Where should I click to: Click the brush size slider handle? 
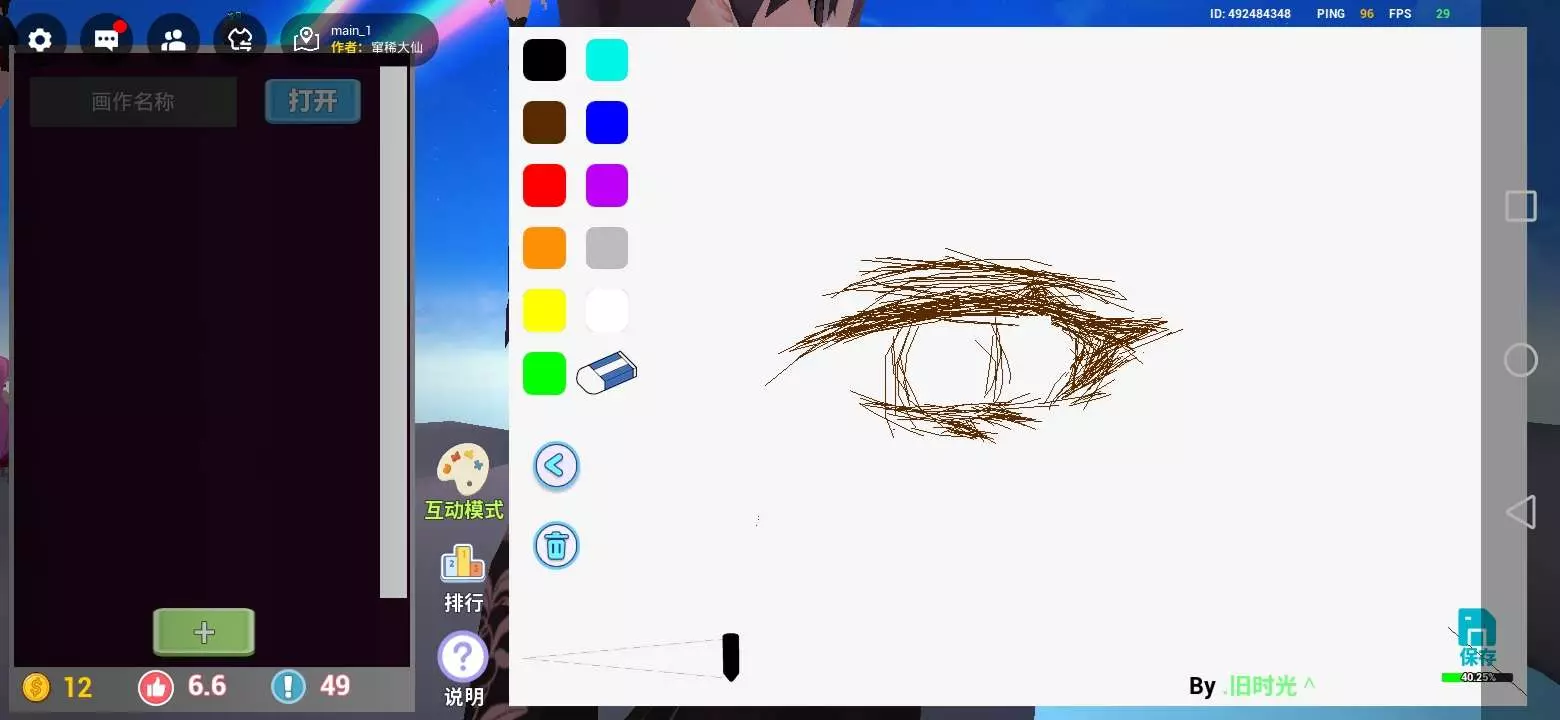click(x=731, y=656)
